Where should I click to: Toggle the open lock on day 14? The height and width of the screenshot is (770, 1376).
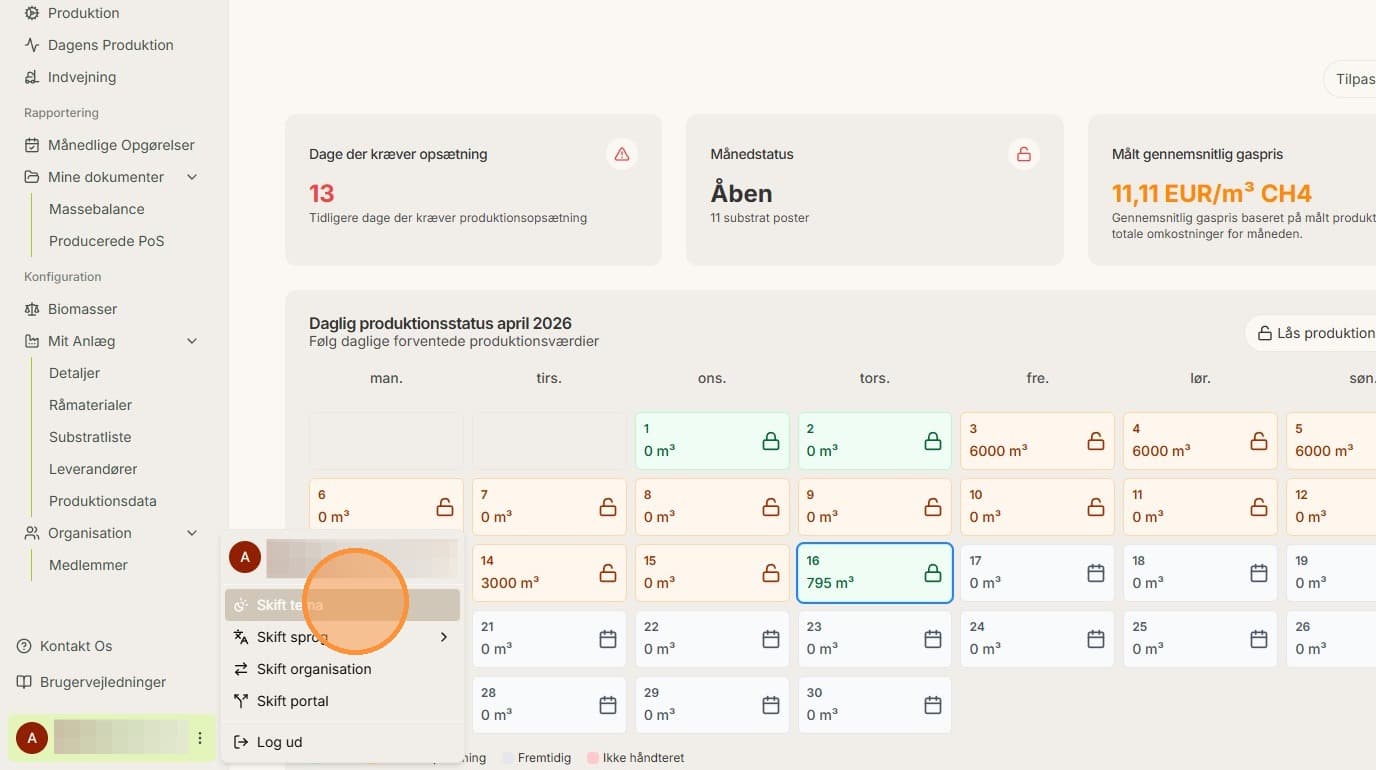point(607,573)
